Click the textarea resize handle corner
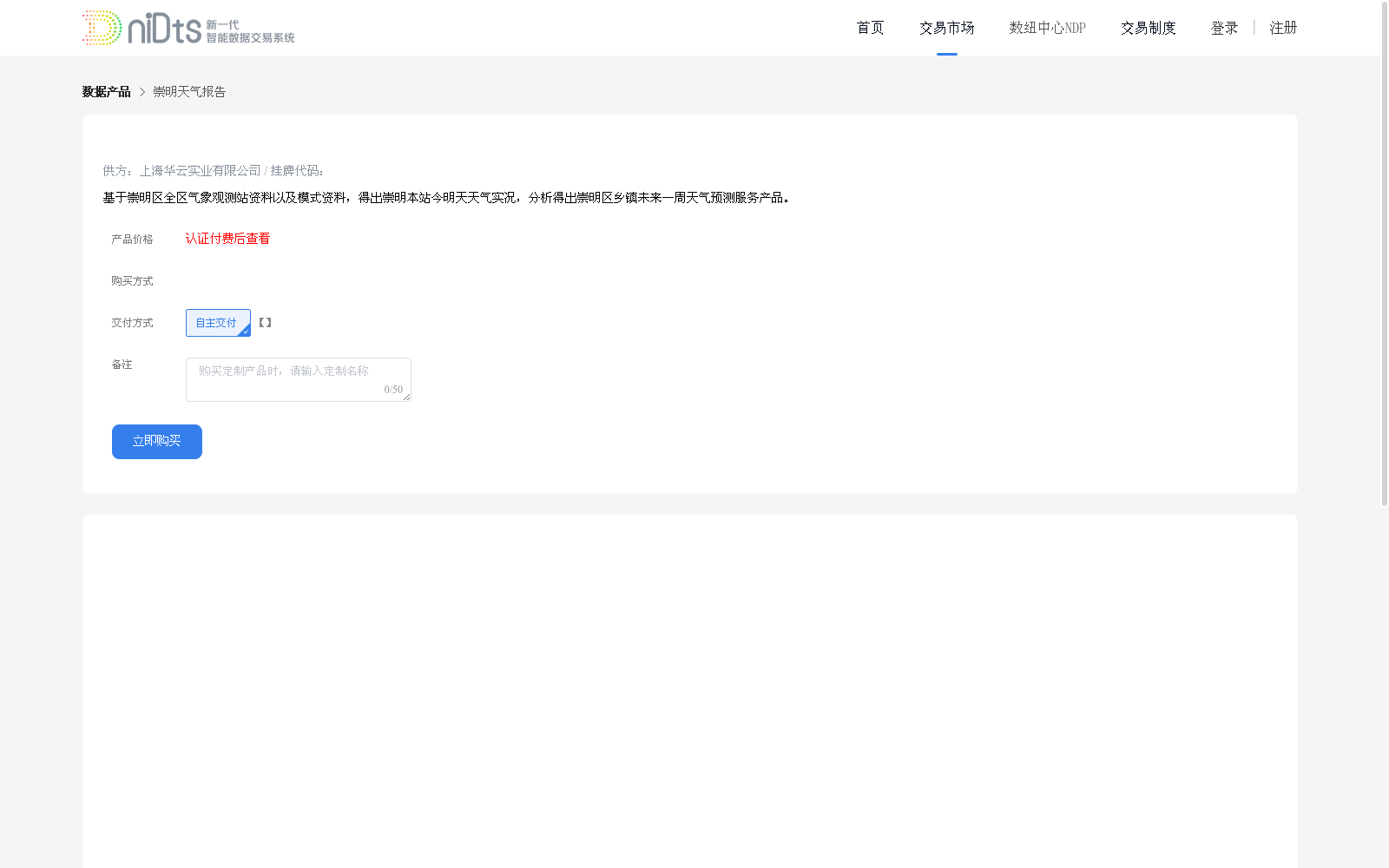The width and height of the screenshot is (1389, 868). tap(406, 397)
